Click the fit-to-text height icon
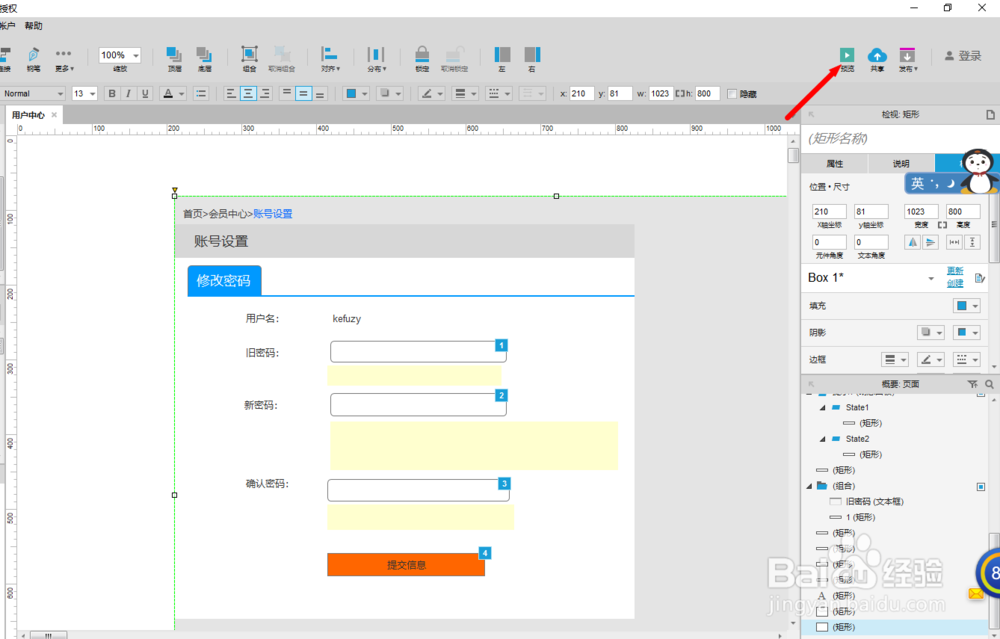The image size is (1000, 639). coord(972,242)
